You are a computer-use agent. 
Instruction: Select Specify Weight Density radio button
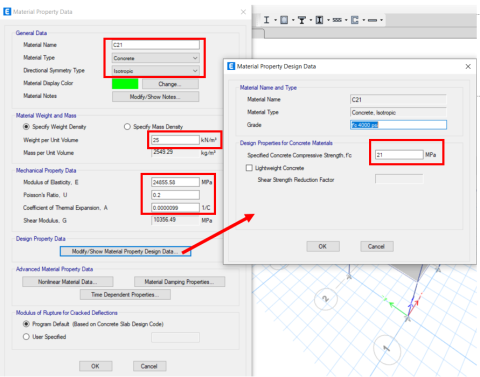26,127
